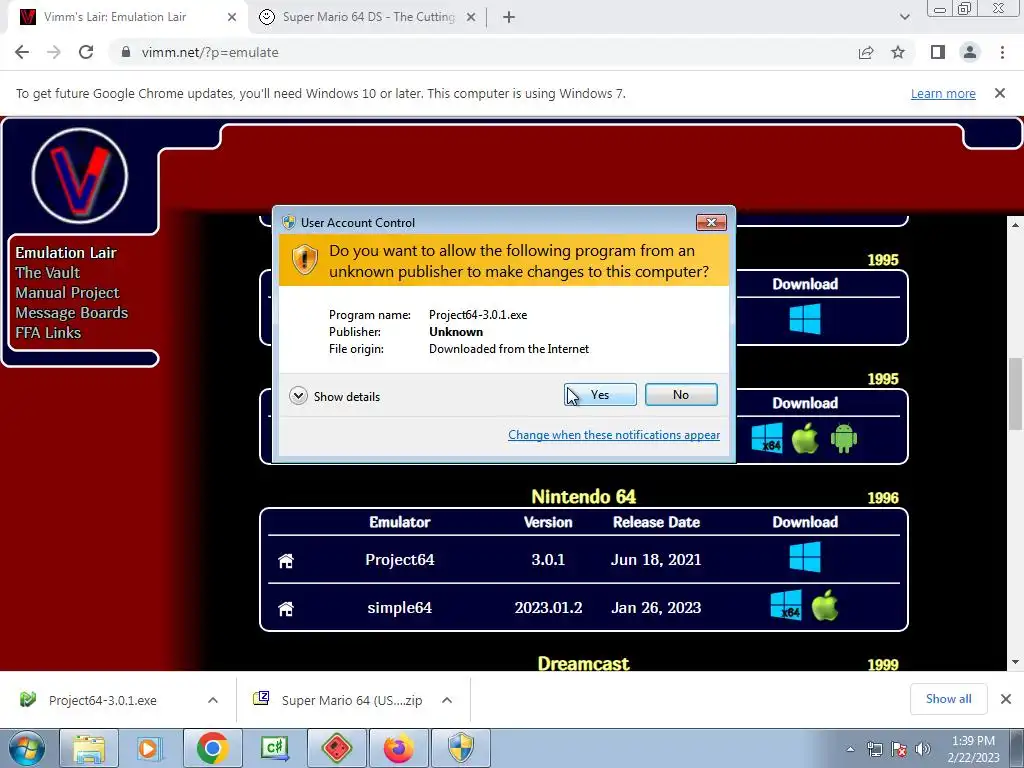Open Firefox from taskbar

tap(398, 748)
